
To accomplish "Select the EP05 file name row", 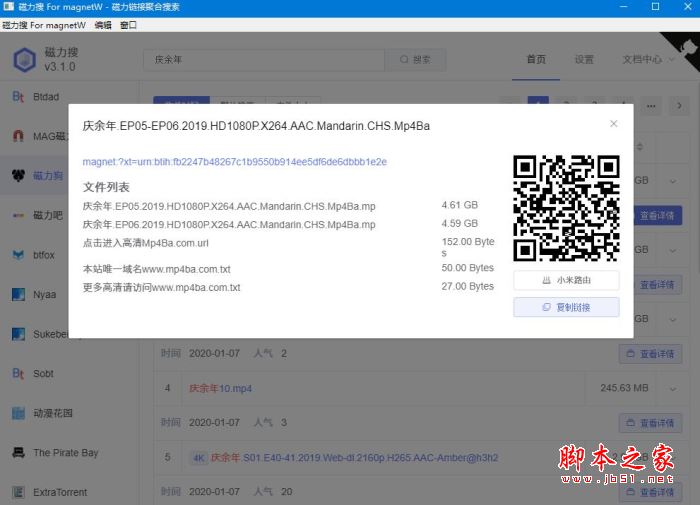I will click(229, 206).
